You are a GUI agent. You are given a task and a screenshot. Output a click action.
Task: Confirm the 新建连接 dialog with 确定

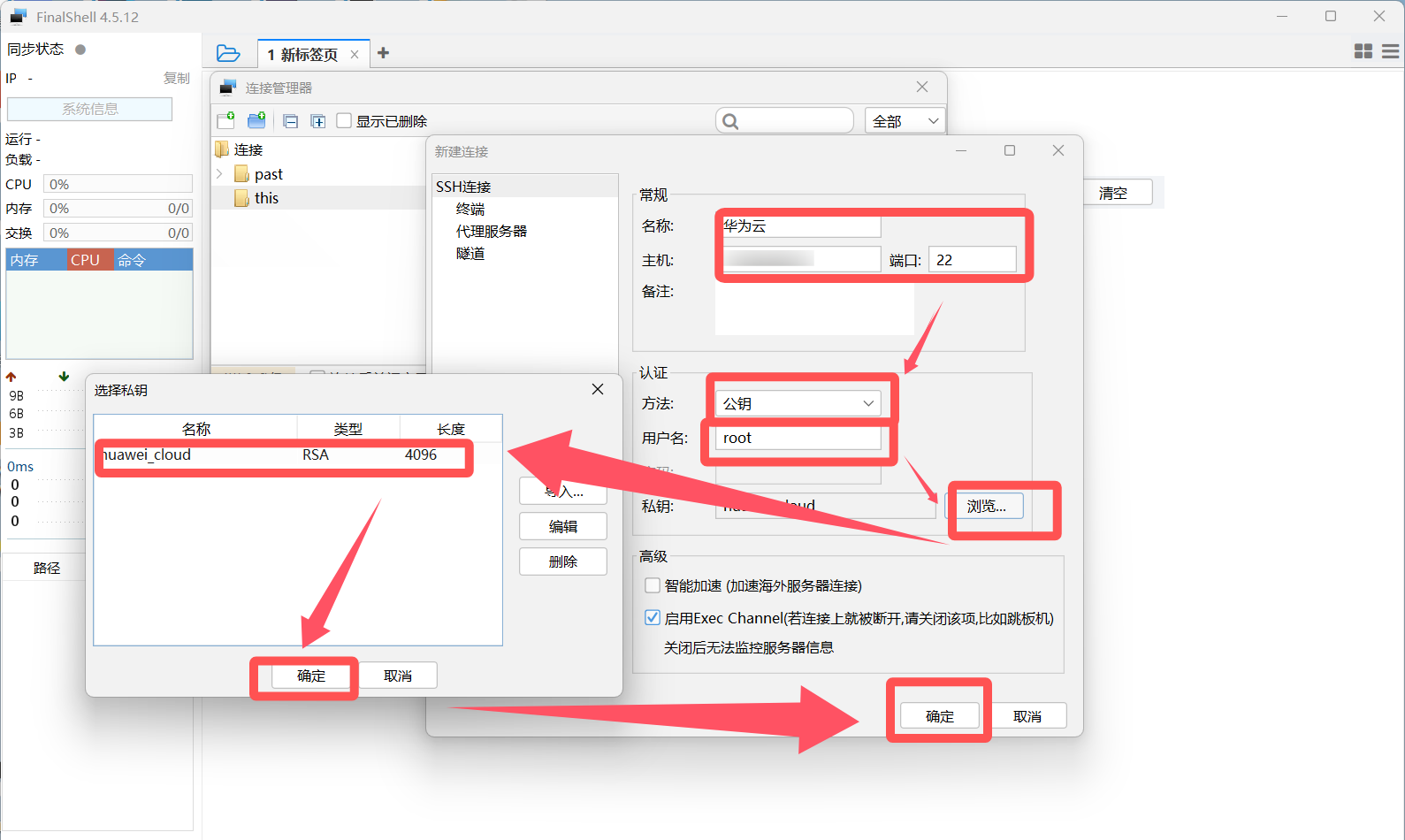940,716
